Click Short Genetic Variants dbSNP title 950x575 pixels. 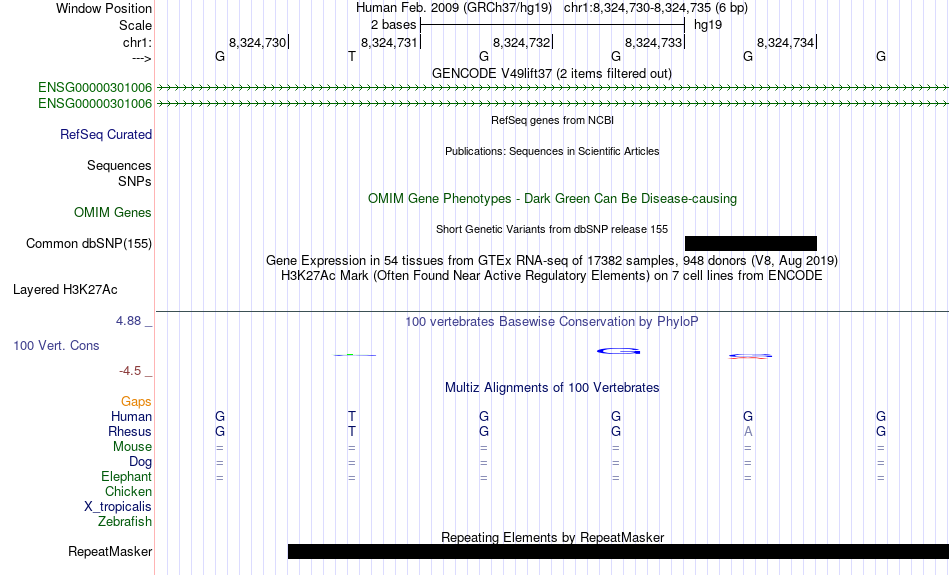click(x=552, y=229)
